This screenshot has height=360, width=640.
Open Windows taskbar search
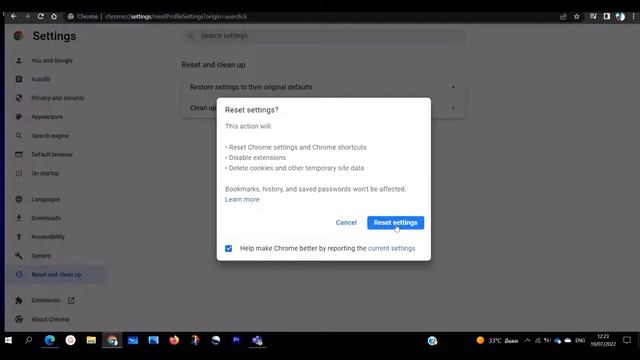tap(28, 340)
